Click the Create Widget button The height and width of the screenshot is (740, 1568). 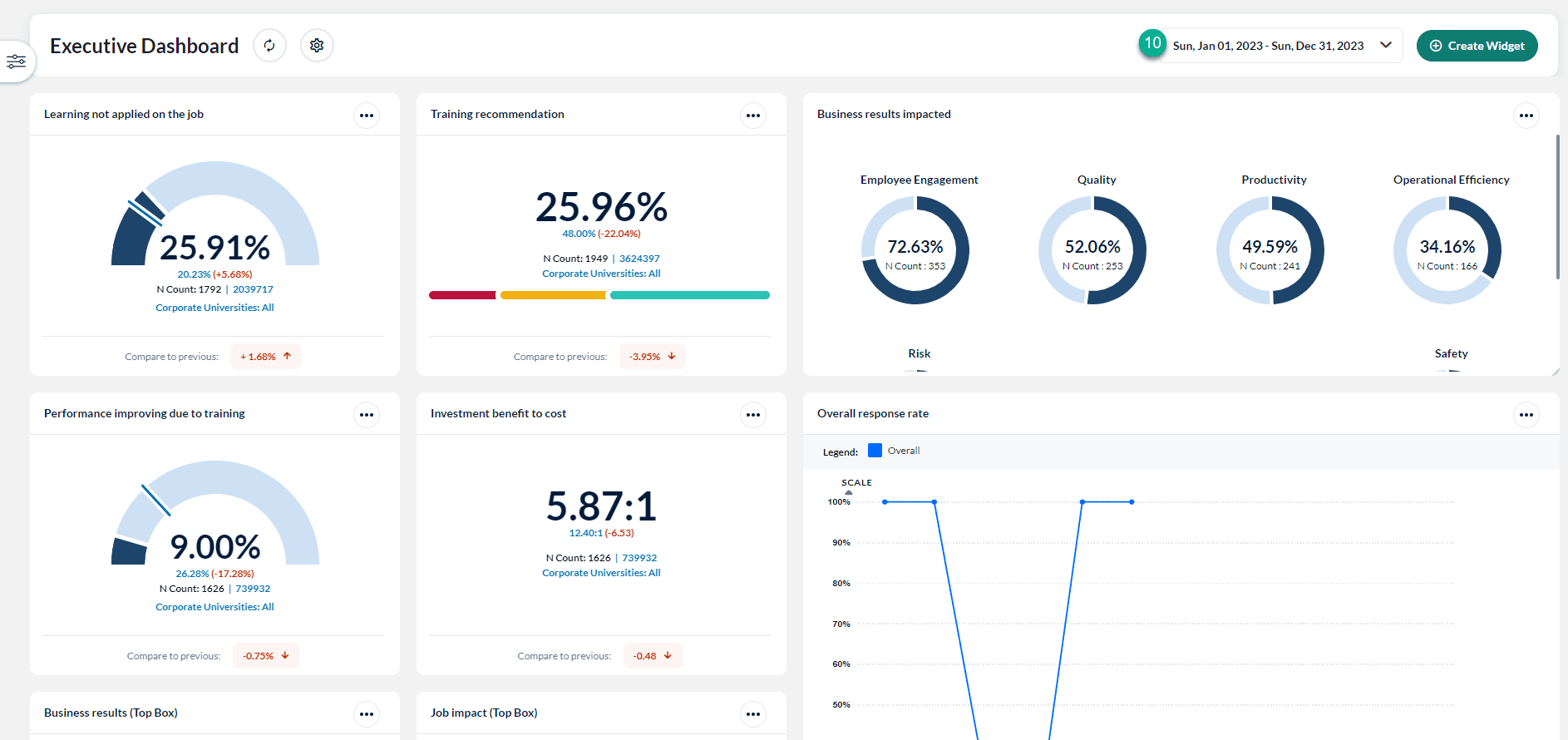pos(1477,46)
